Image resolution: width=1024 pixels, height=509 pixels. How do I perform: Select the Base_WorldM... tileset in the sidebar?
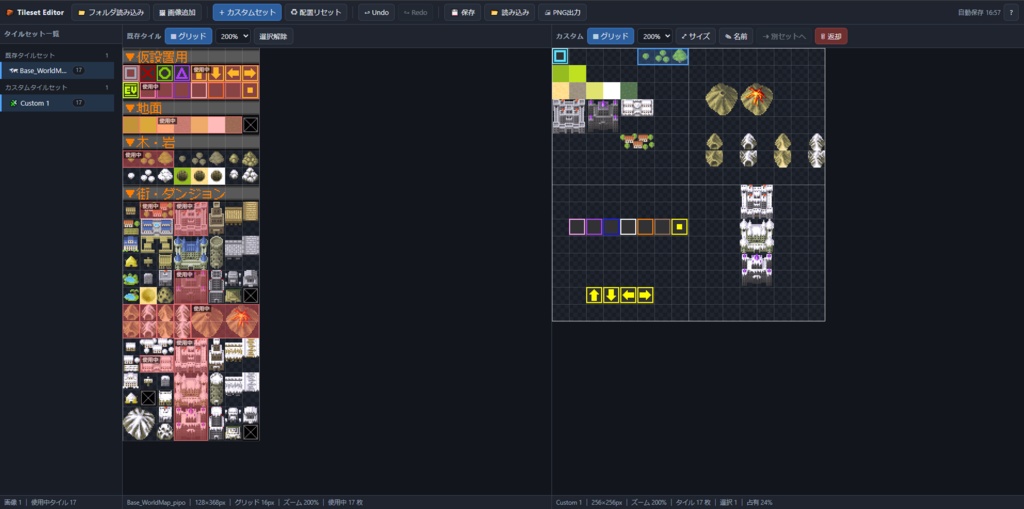(x=57, y=70)
